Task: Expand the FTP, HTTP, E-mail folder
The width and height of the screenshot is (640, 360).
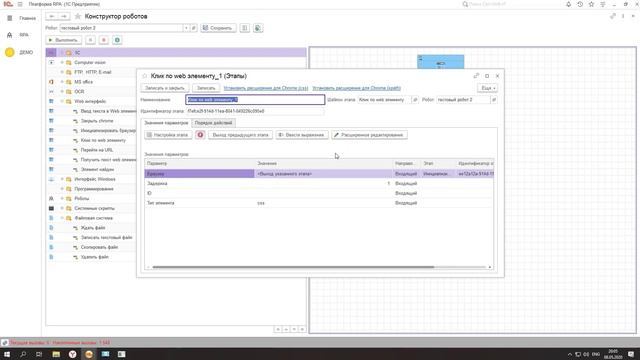Action: (62, 72)
